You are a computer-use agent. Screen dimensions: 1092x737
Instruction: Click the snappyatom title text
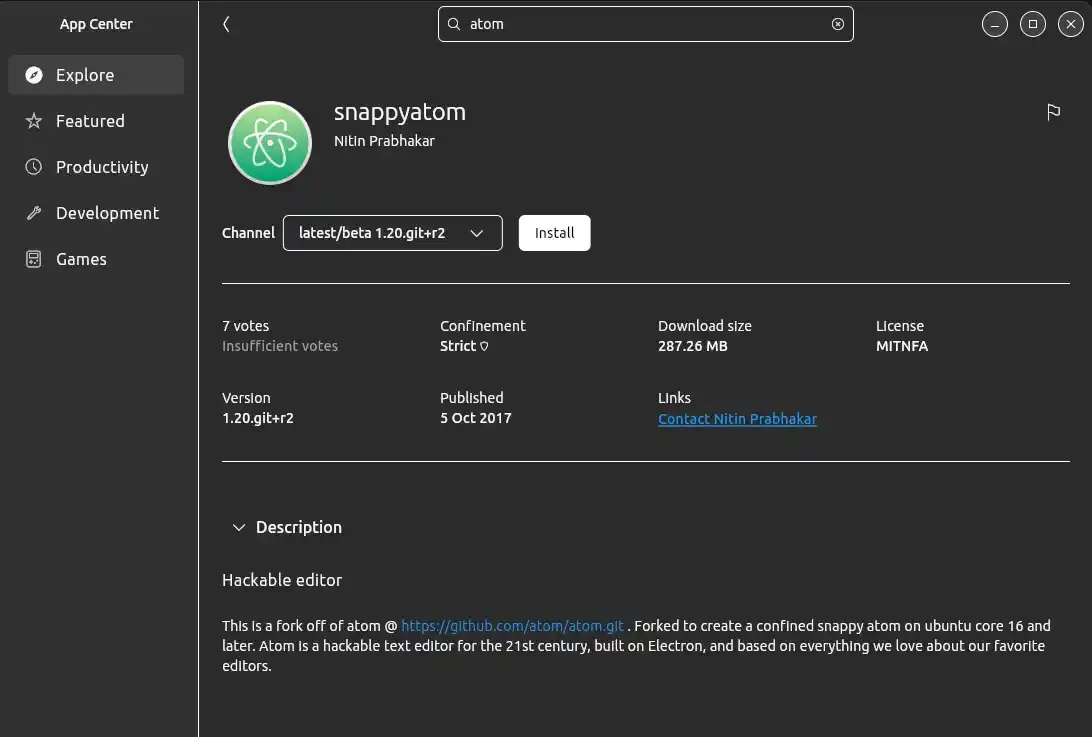(x=400, y=112)
